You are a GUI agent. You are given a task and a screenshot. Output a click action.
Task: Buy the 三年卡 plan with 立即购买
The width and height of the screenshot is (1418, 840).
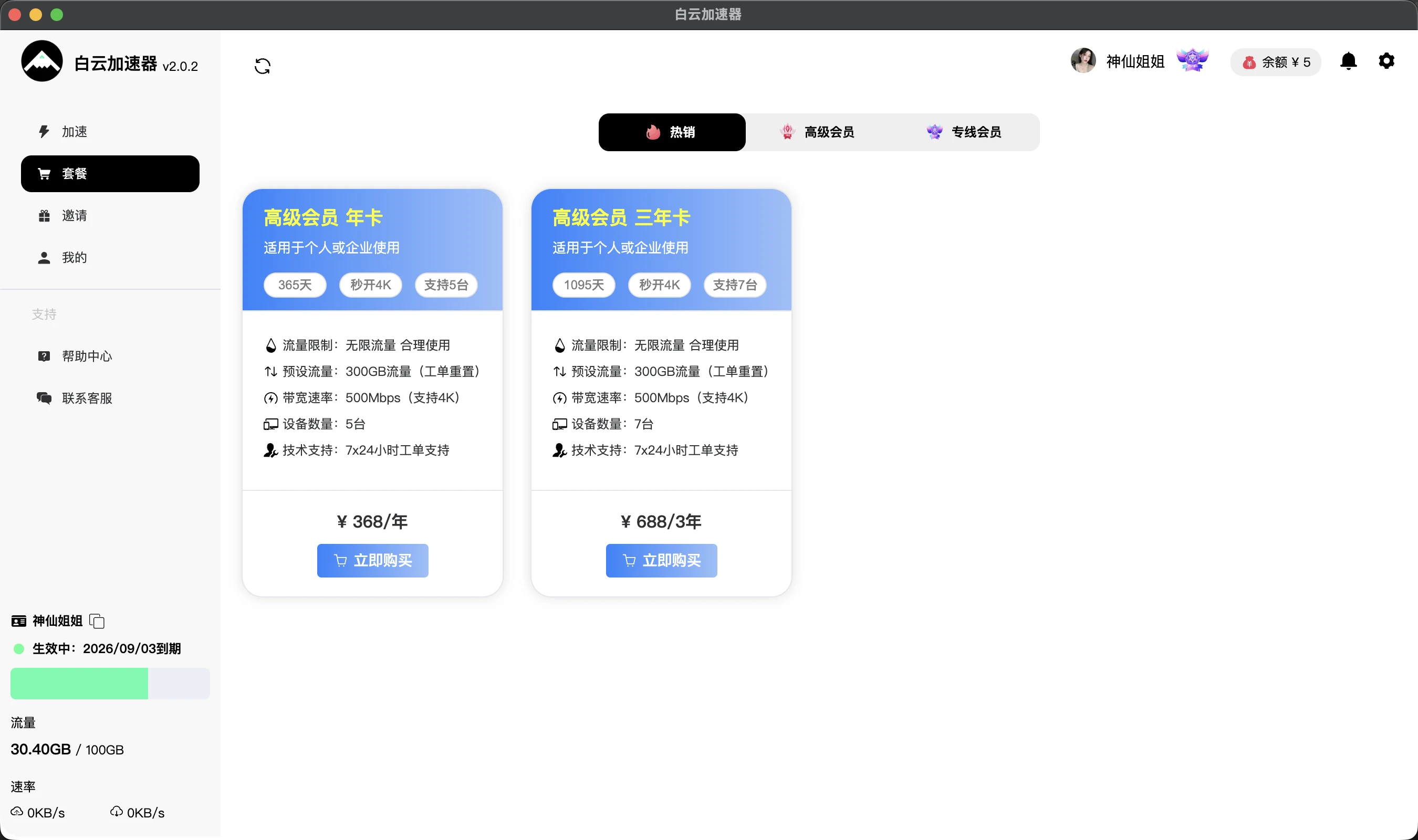click(661, 560)
